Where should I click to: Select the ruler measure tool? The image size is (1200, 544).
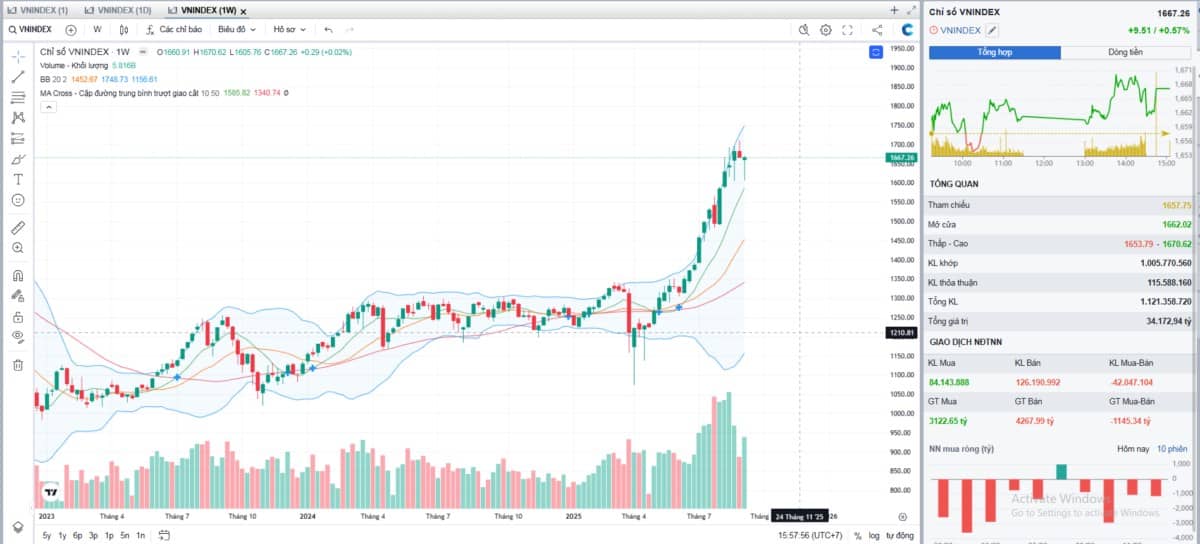coord(18,228)
